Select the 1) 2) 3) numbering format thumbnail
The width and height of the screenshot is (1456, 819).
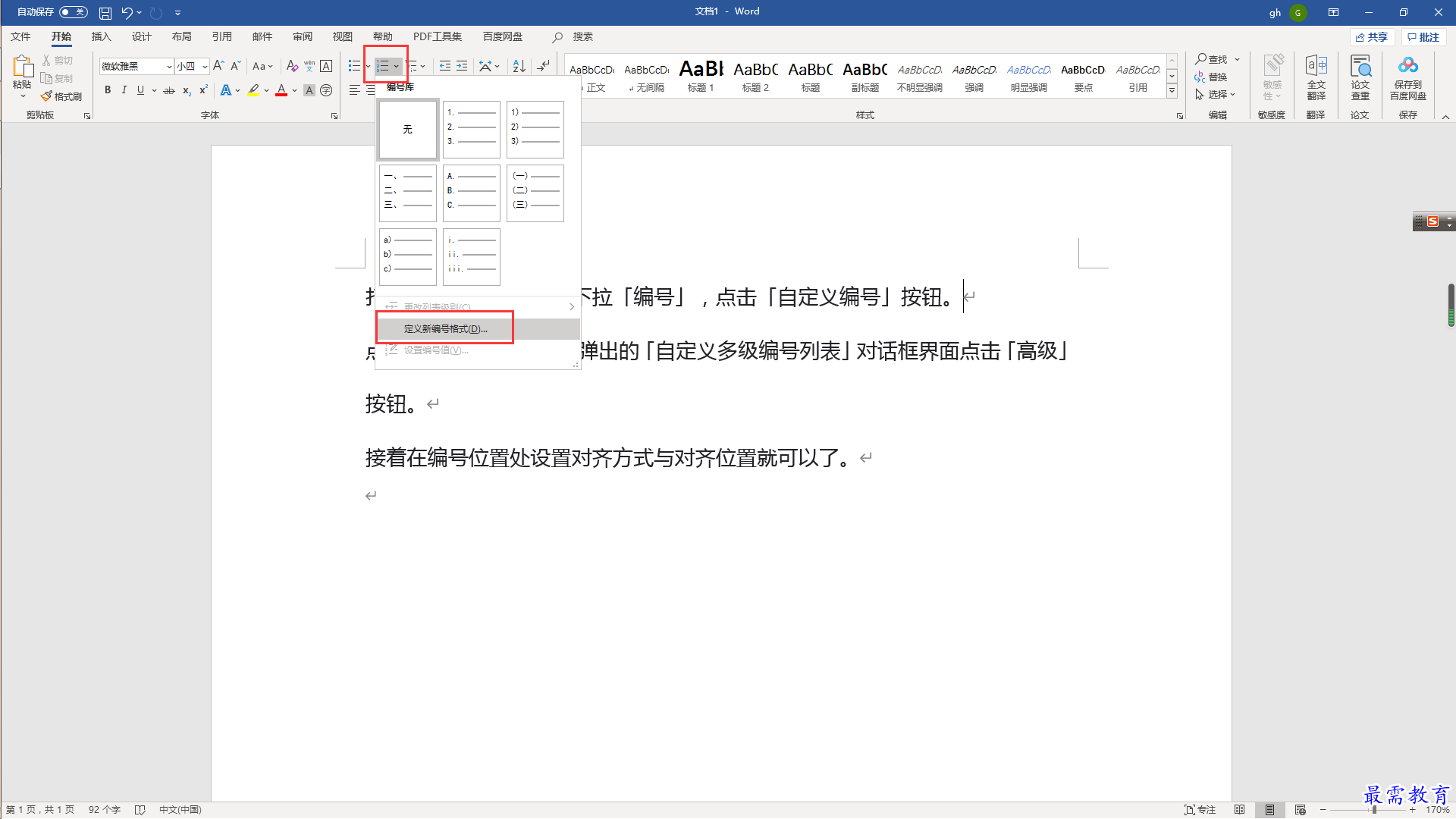pyautogui.click(x=535, y=130)
